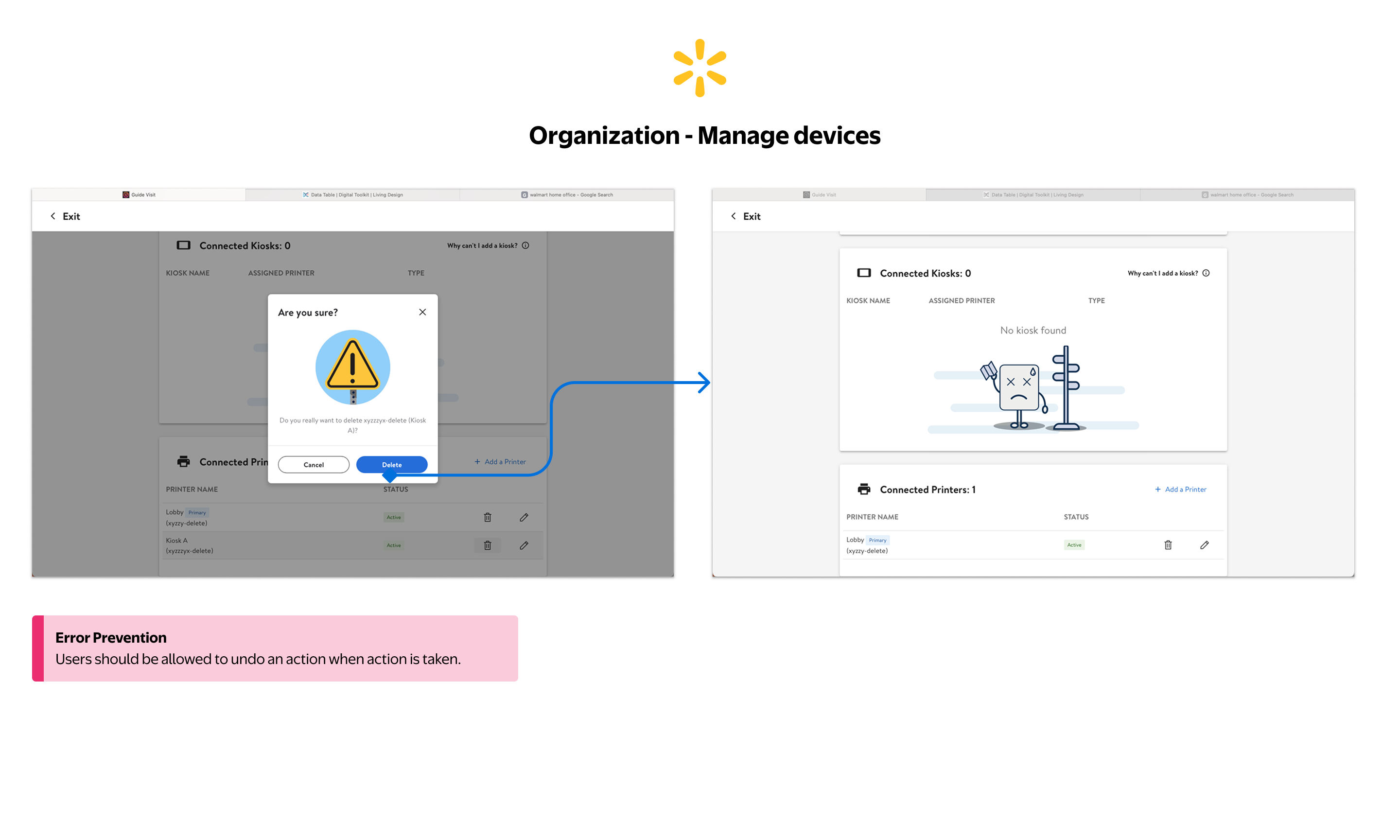Image resolution: width=1400 pixels, height=840 pixels.
Task: Click 'Error Prevention' heading in pink note
Action: pos(111,638)
